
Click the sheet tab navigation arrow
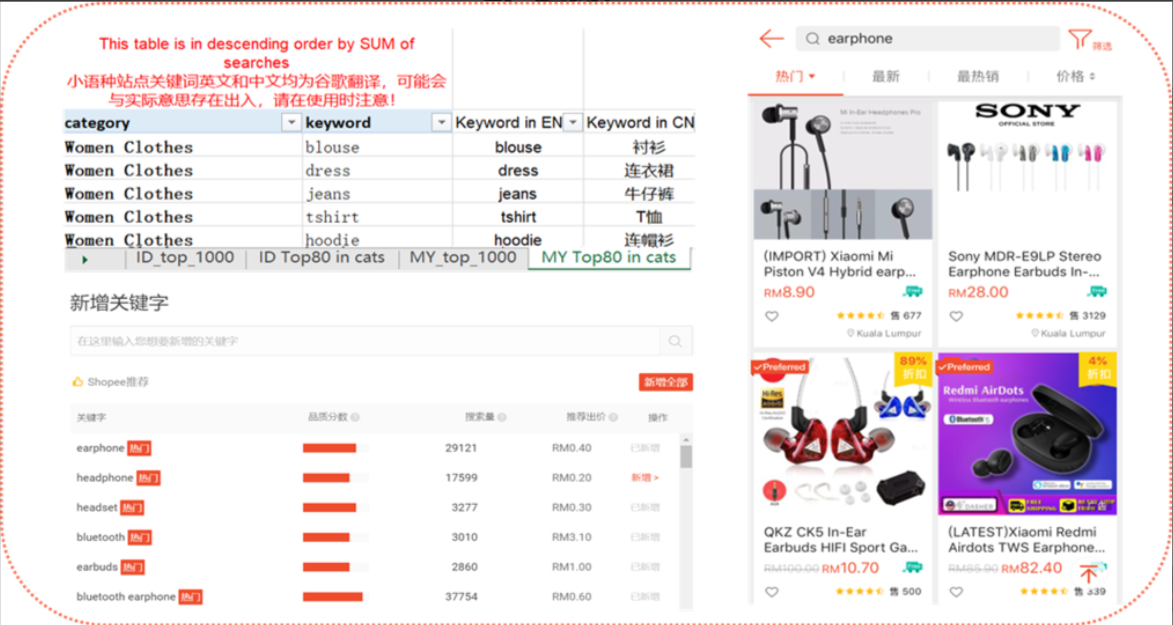(x=85, y=259)
